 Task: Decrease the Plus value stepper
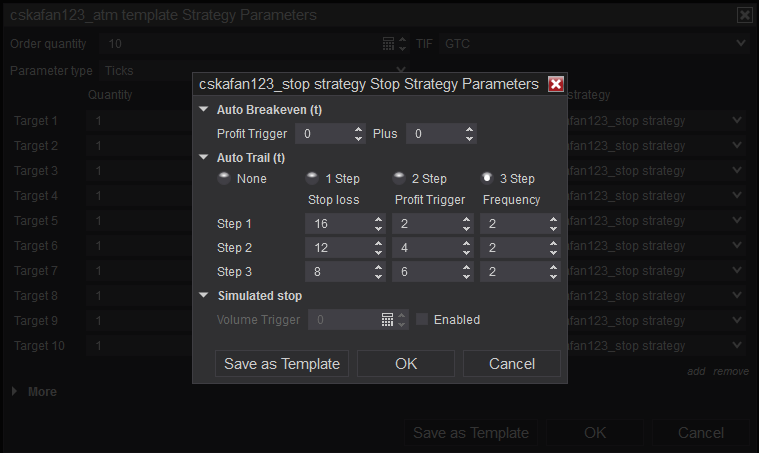point(469,138)
